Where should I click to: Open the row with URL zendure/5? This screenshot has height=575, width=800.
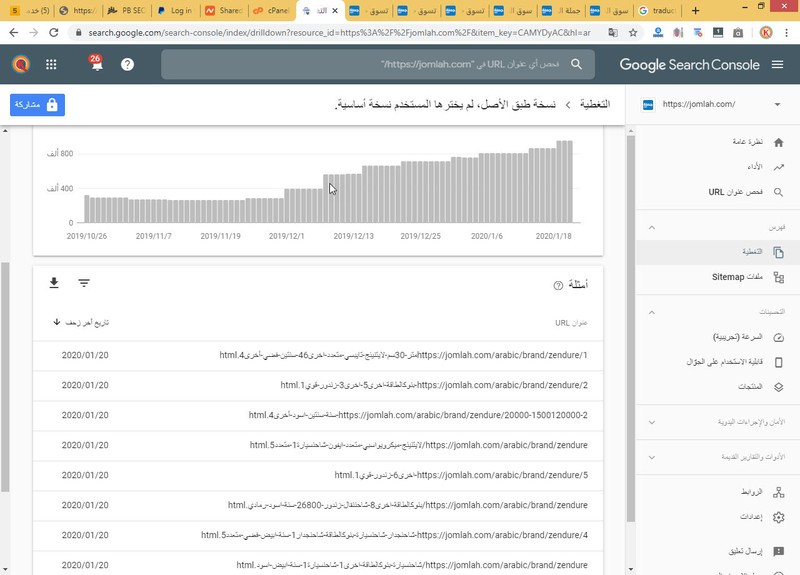318,475
